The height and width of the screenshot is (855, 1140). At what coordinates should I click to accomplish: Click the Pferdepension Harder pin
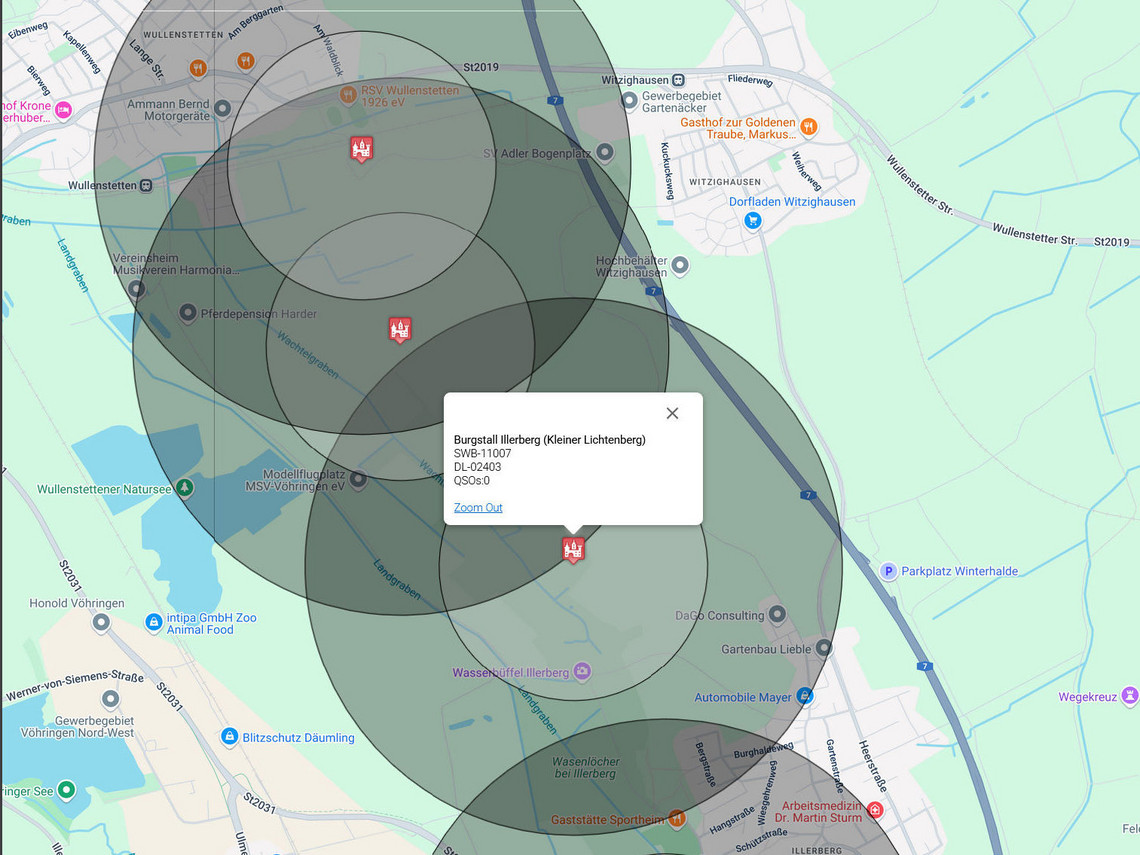pyautogui.click(x=188, y=313)
